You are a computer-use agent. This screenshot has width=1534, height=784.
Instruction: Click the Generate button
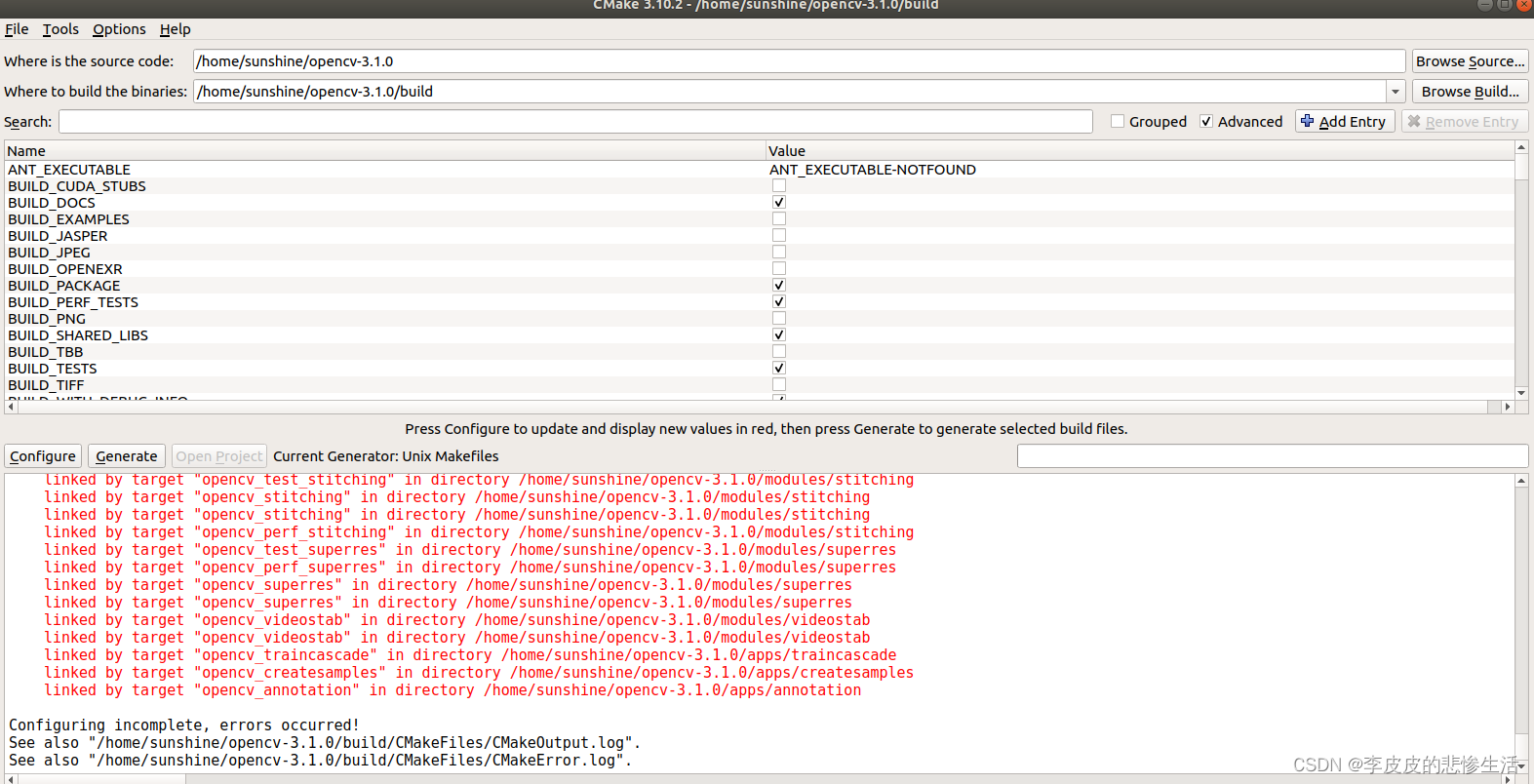point(126,455)
